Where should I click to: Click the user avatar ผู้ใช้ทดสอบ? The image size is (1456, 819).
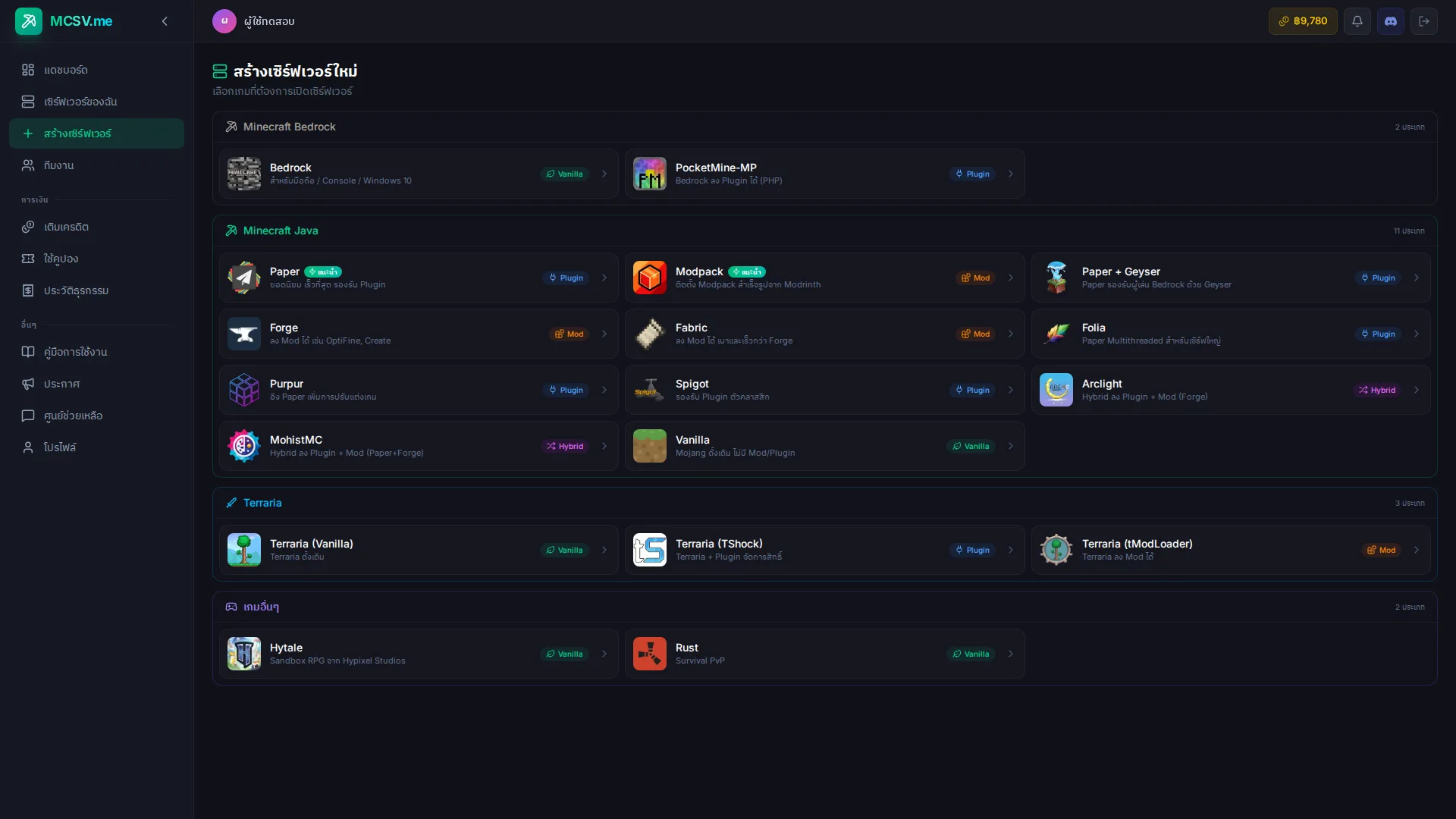click(224, 21)
